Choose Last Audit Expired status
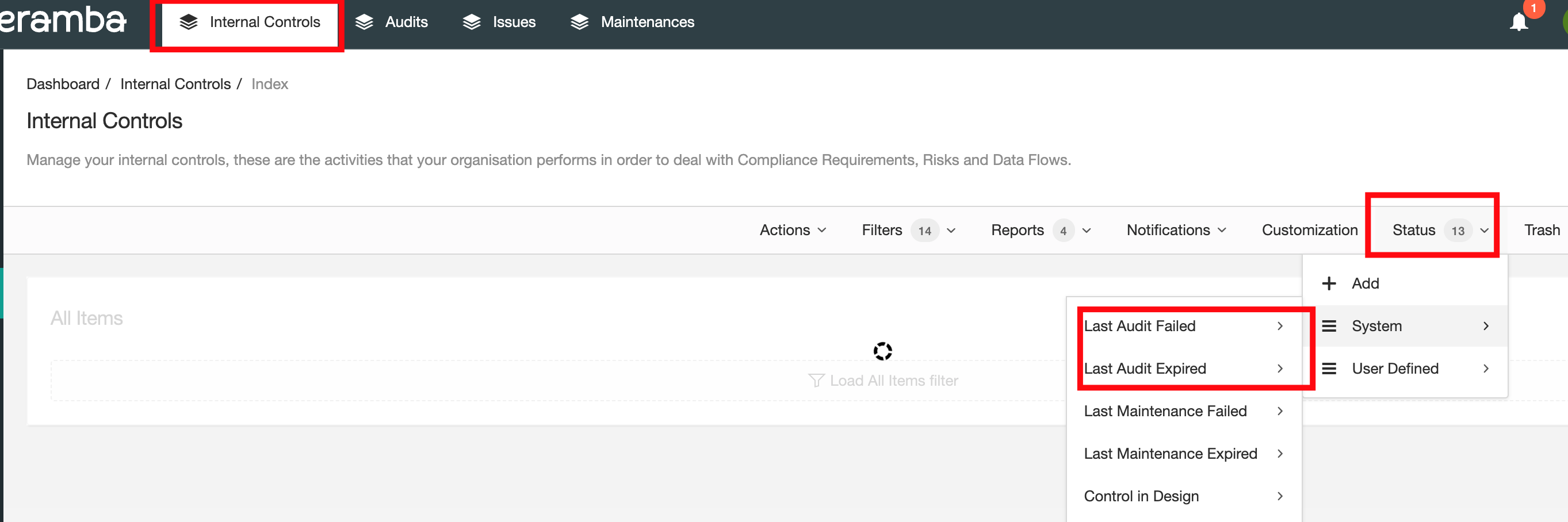This screenshot has width=1568, height=522. (x=1144, y=369)
